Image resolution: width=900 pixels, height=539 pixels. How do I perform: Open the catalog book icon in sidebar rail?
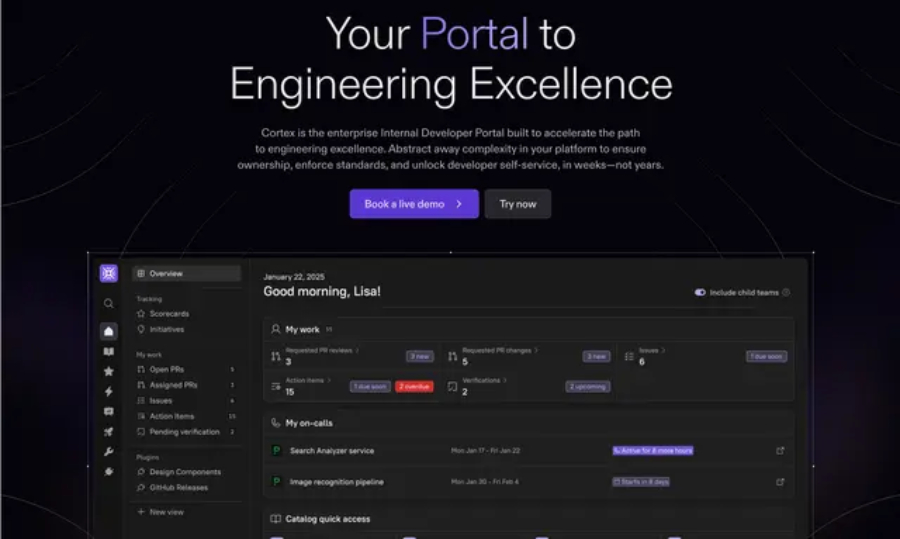click(x=108, y=351)
